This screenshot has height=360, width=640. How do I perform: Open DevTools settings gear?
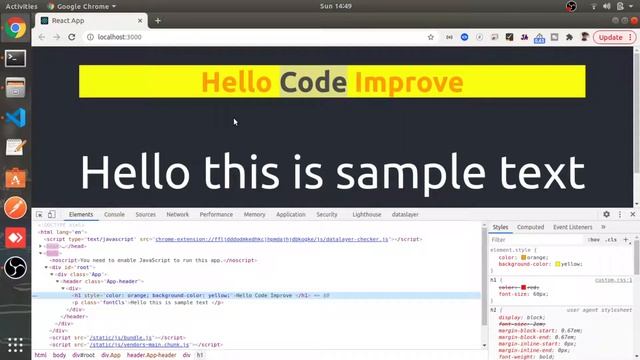pyautogui.click(x=607, y=214)
